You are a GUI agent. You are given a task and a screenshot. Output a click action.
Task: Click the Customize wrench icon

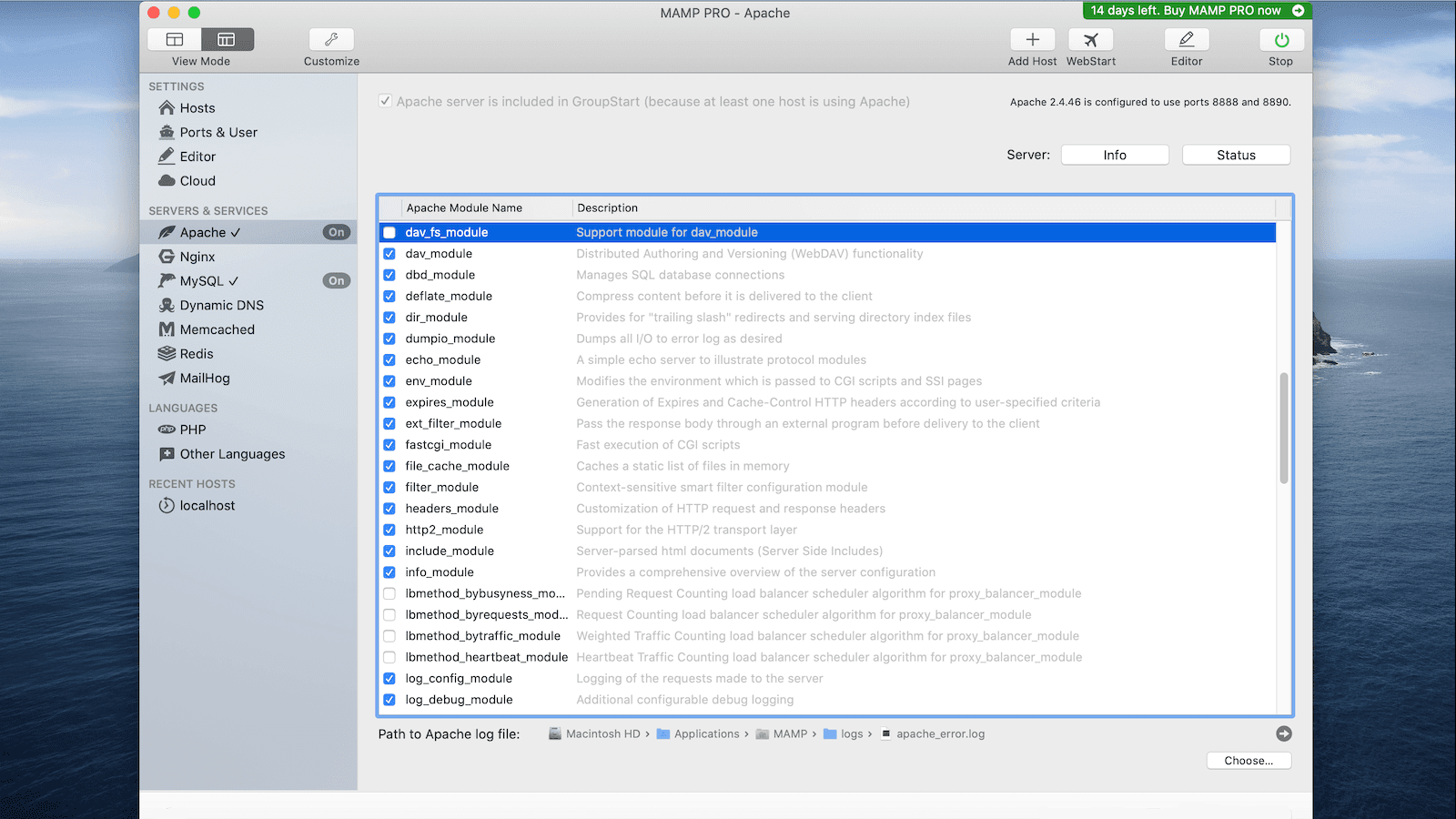coord(331,40)
